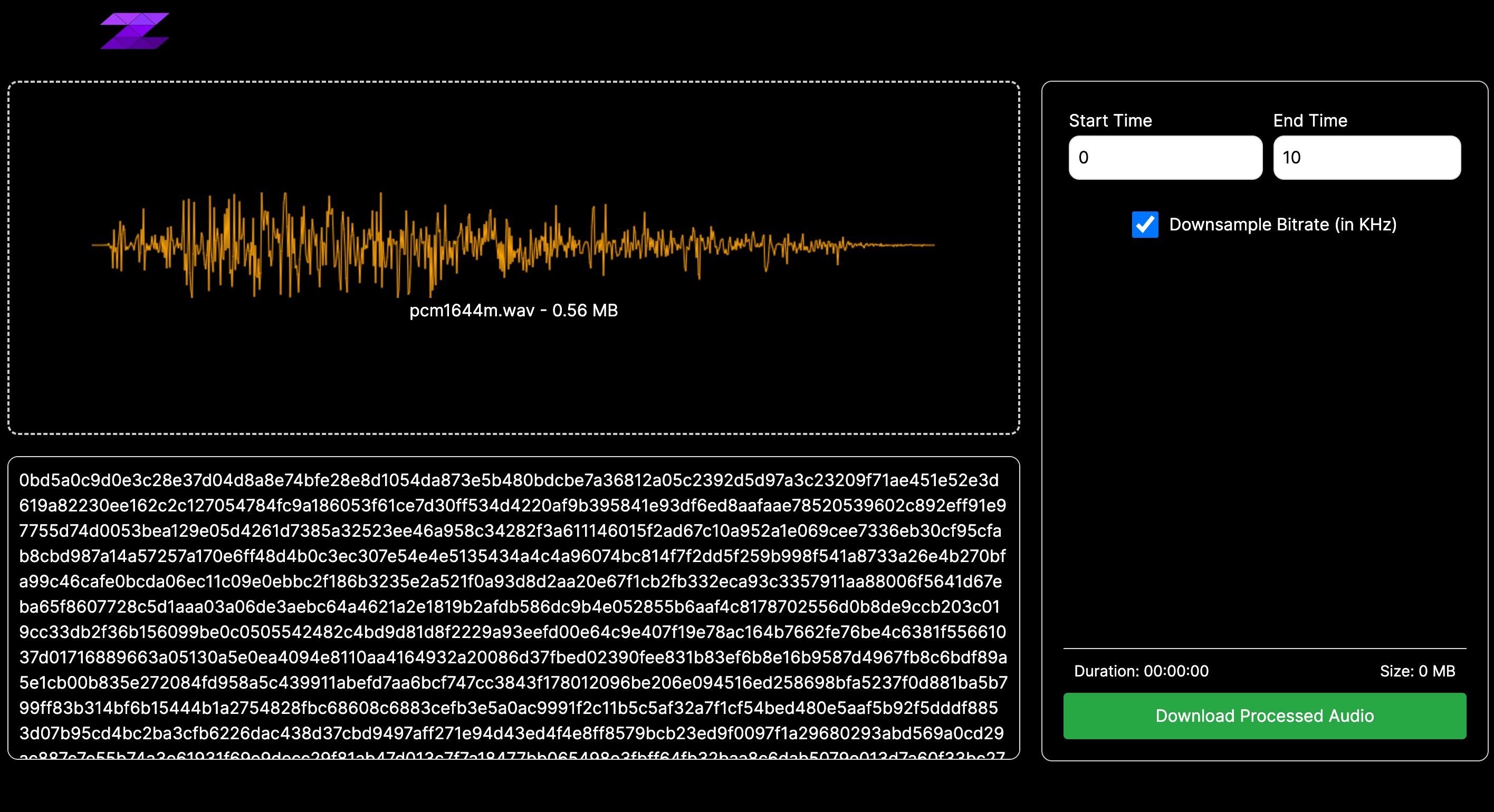Click the End Time input field

[1366, 158]
